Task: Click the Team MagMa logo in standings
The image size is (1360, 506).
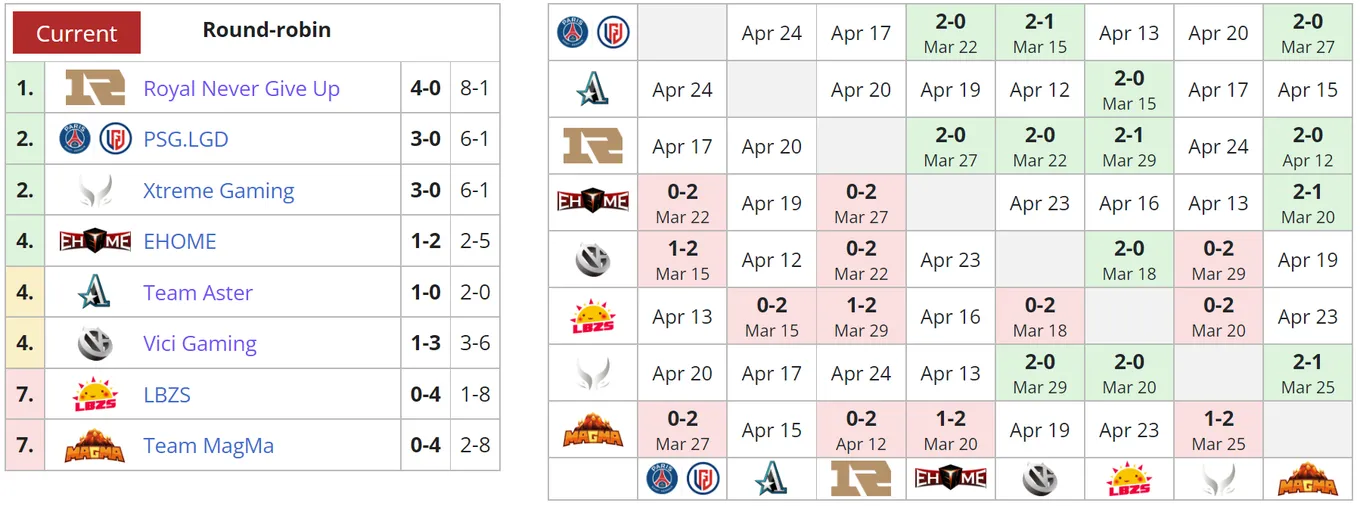Action: [x=95, y=446]
